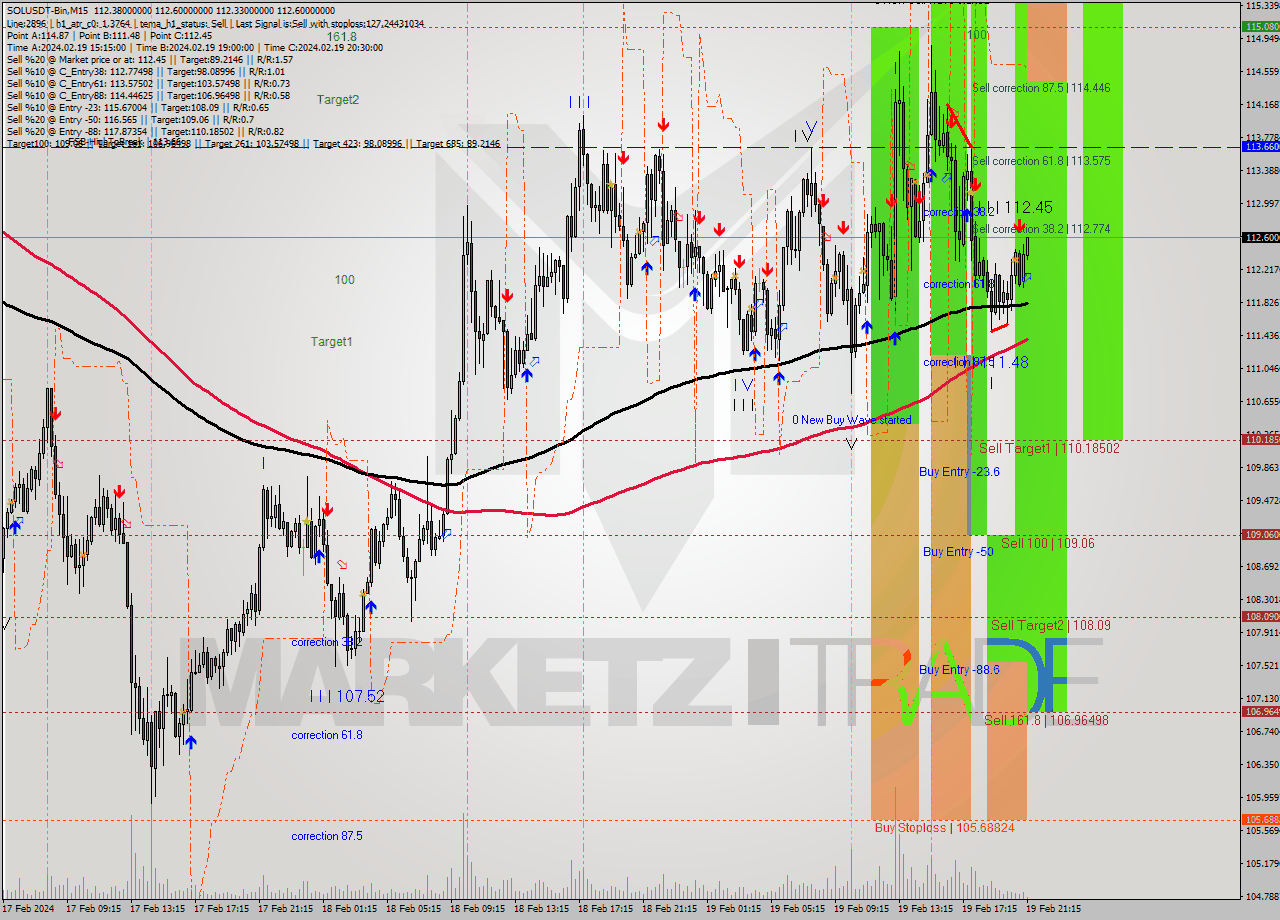Select the 107.510 price scale value
The image size is (1280, 920).
1262,665
